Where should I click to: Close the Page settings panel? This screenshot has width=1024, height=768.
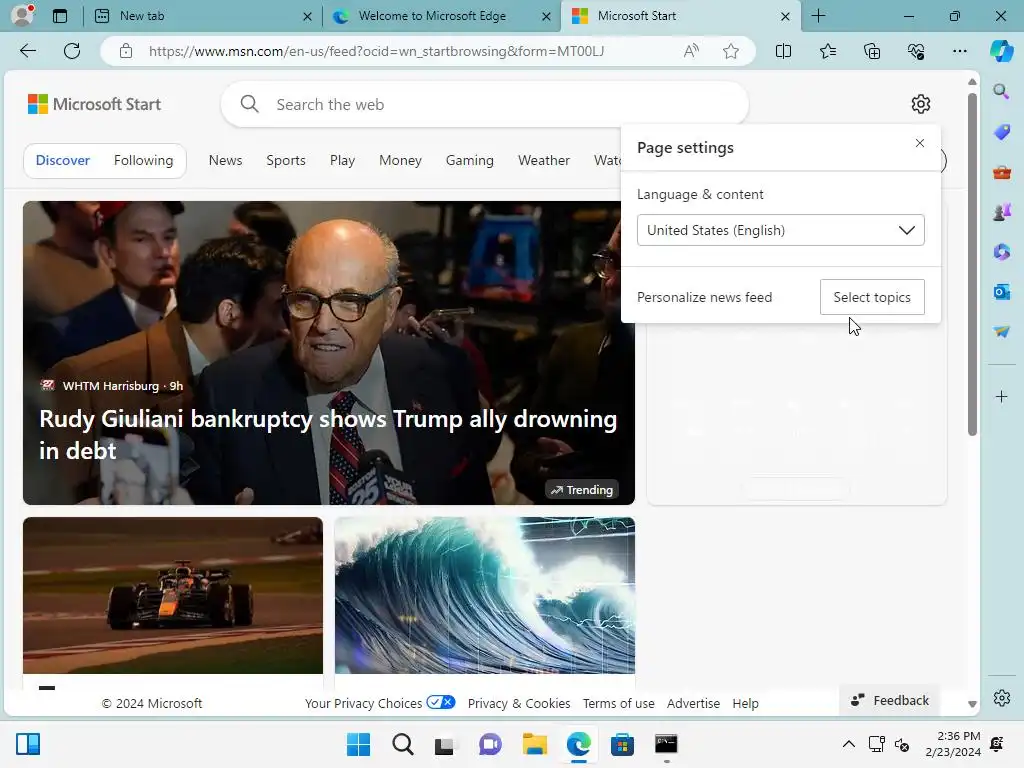pyautogui.click(x=920, y=143)
